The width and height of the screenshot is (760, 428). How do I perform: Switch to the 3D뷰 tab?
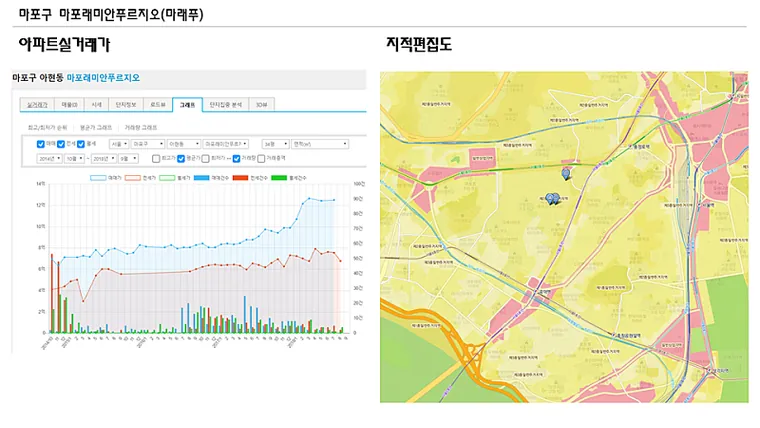pos(261,105)
